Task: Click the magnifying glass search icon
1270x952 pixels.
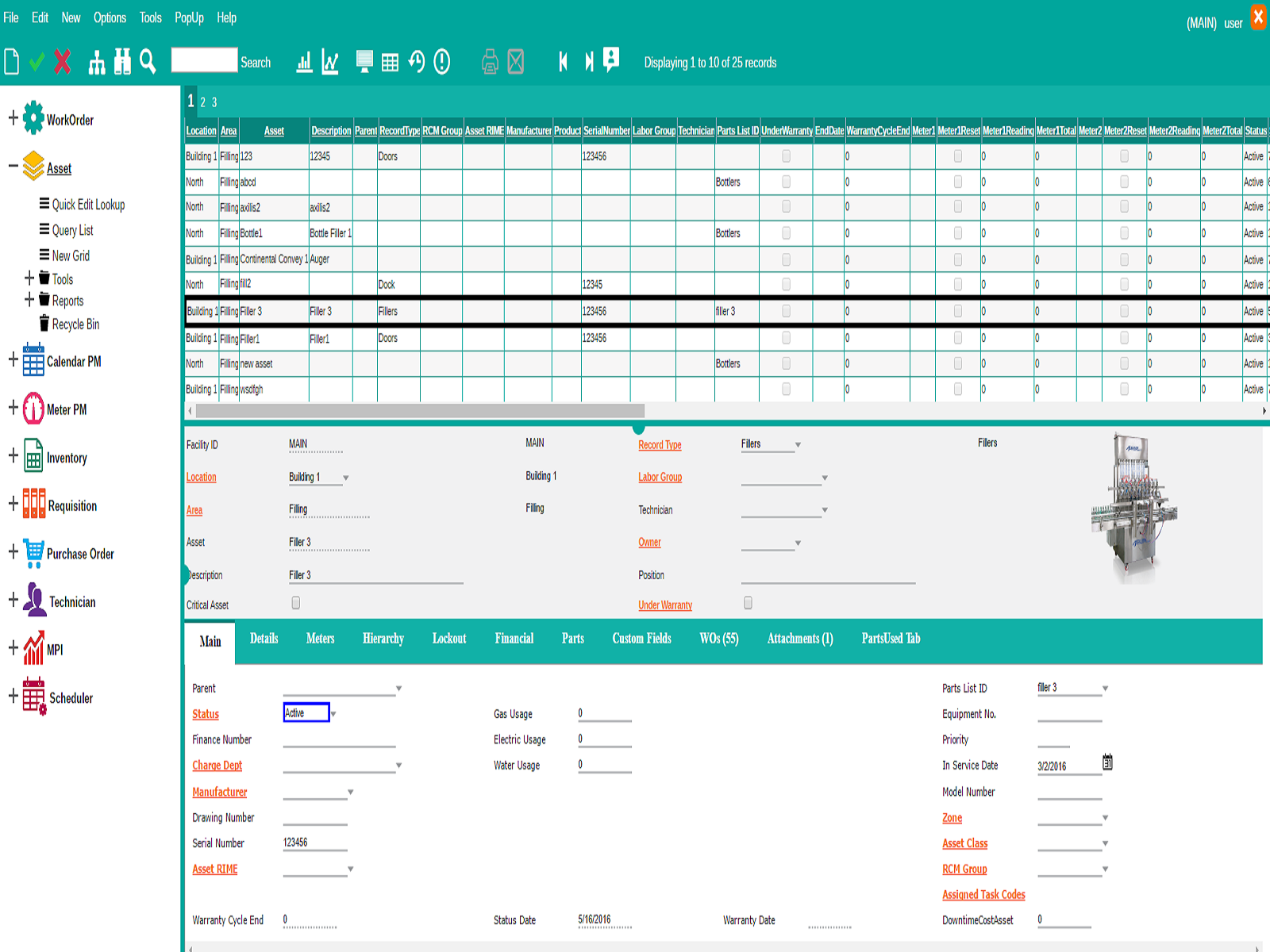Action: pos(148,61)
